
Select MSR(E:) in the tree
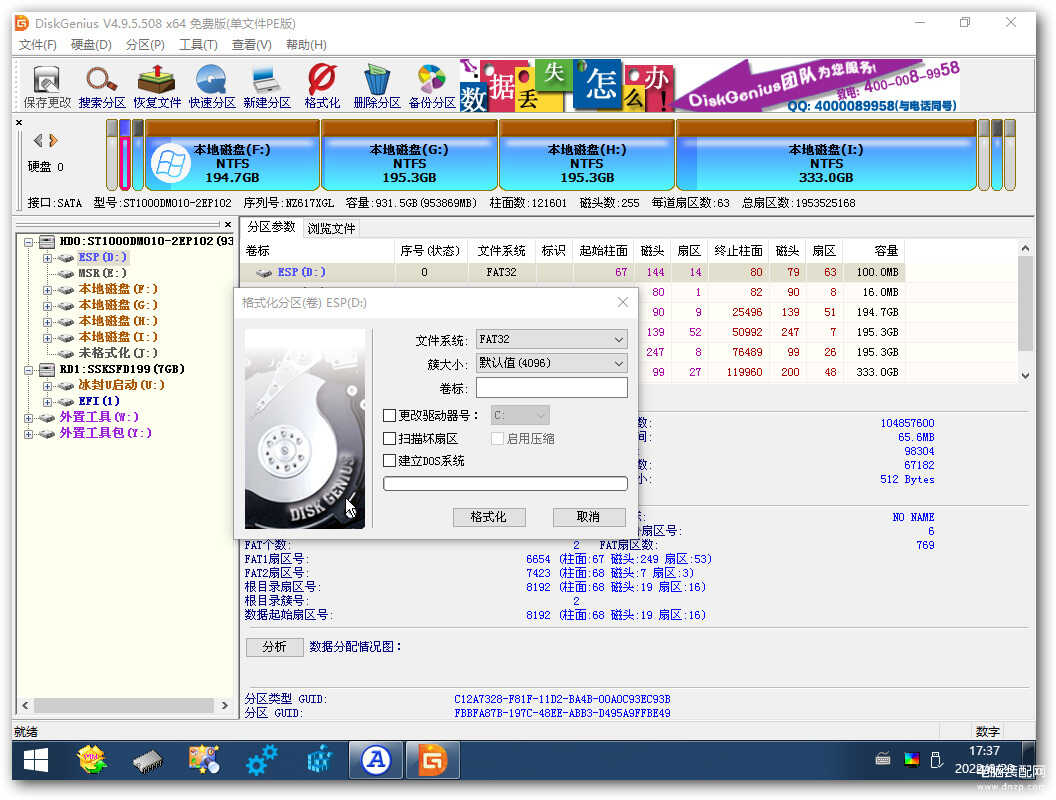102,273
